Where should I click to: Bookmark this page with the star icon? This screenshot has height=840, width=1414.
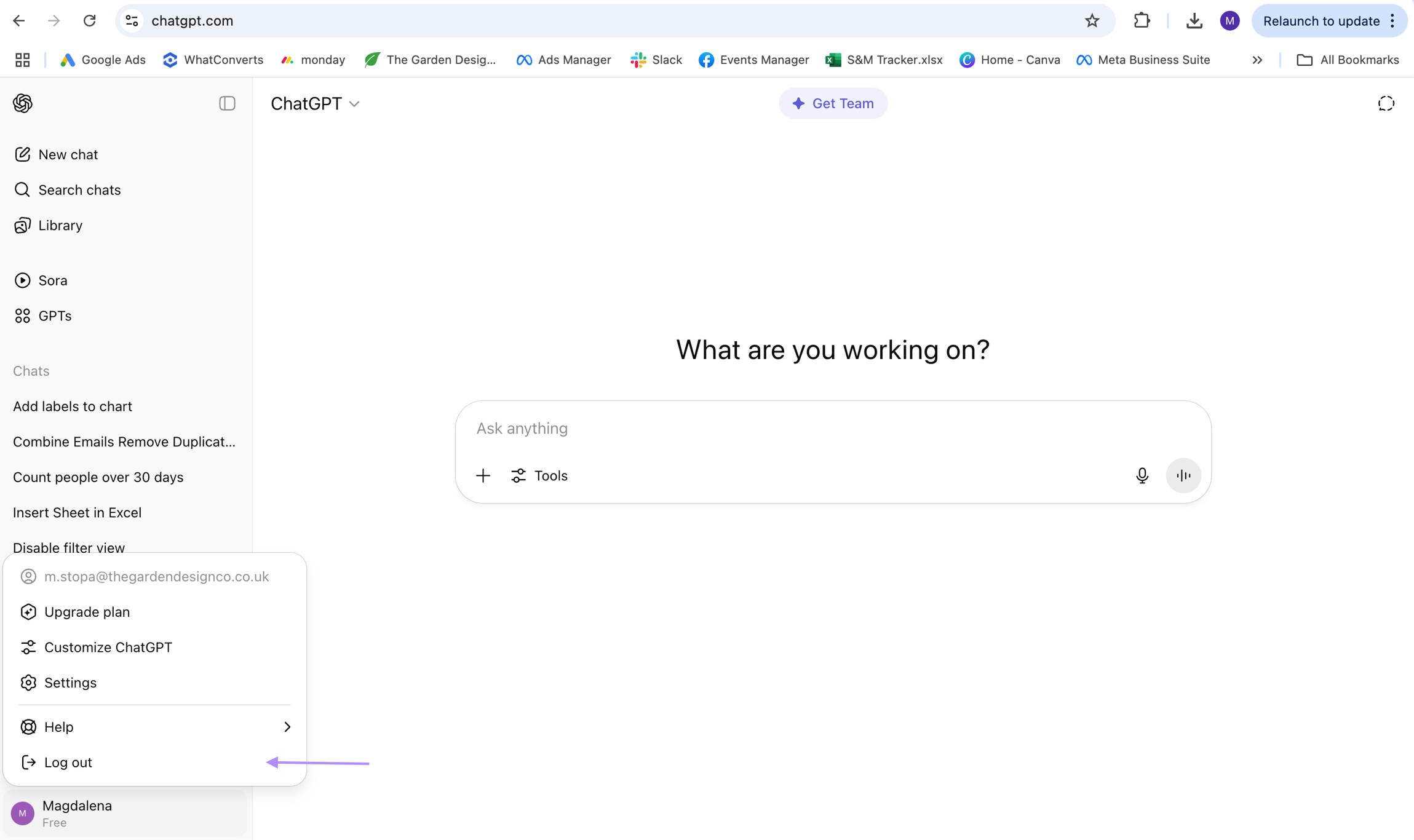tap(1092, 21)
